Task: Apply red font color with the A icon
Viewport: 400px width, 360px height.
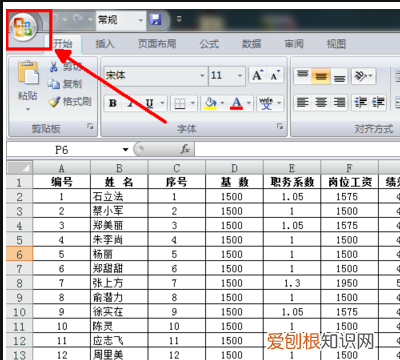Action: [x=236, y=103]
